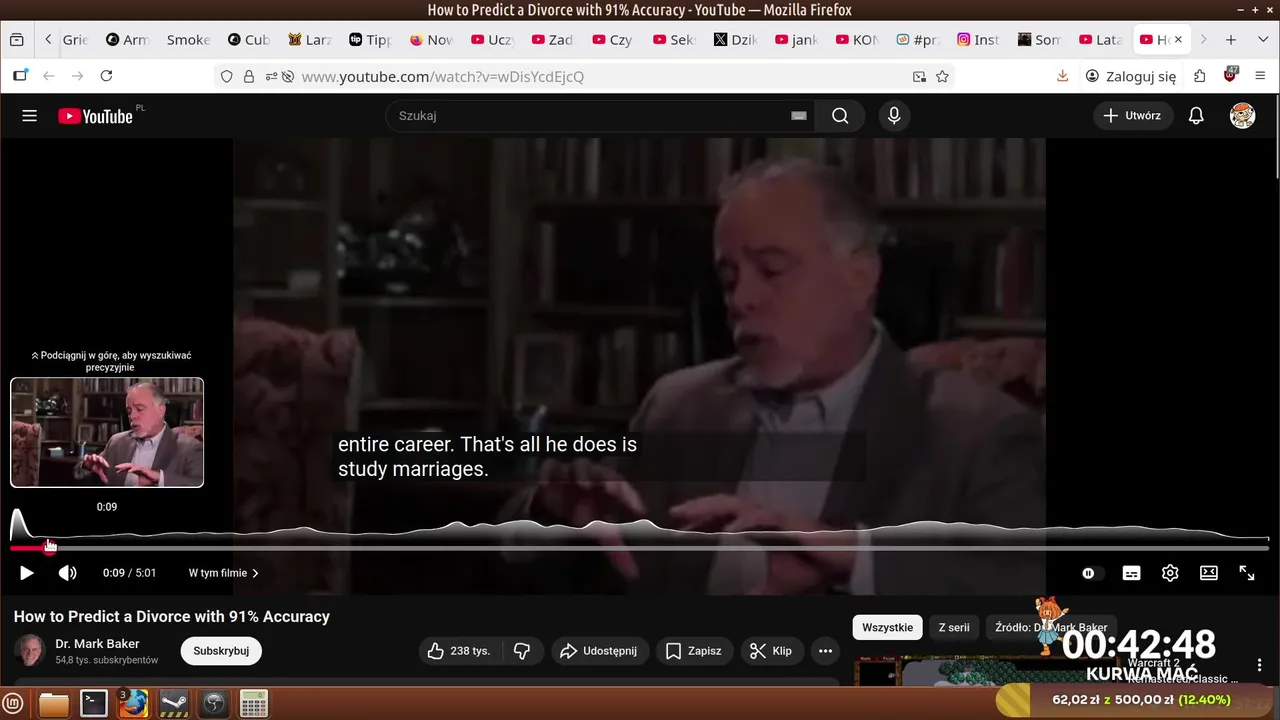Enter fullscreen mode
This screenshot has height=720, width=1280.
coord(1247,573)
